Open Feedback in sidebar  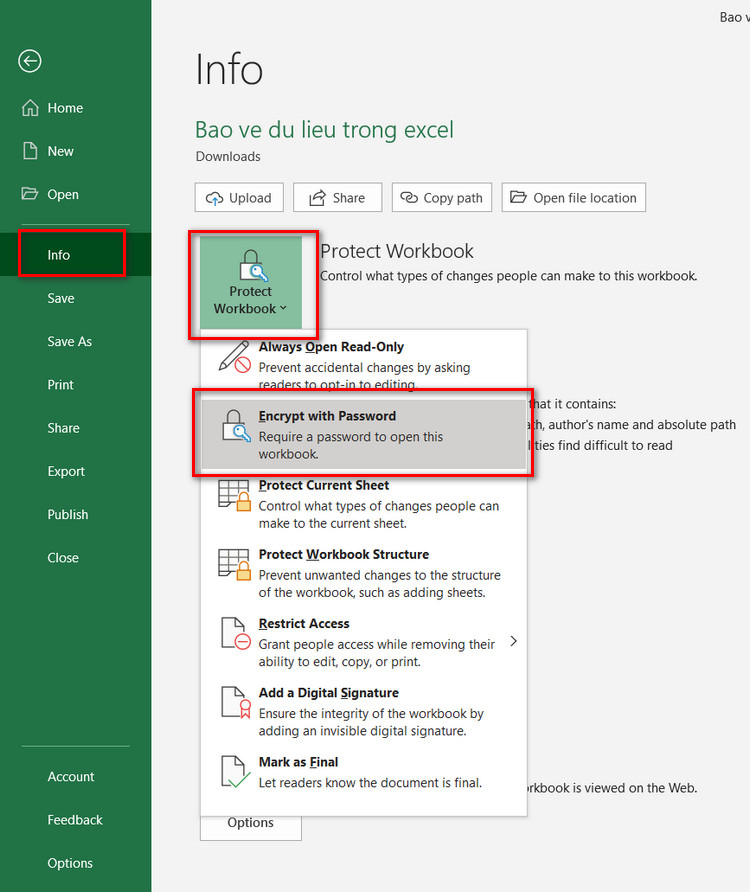[x=76, y=819]
